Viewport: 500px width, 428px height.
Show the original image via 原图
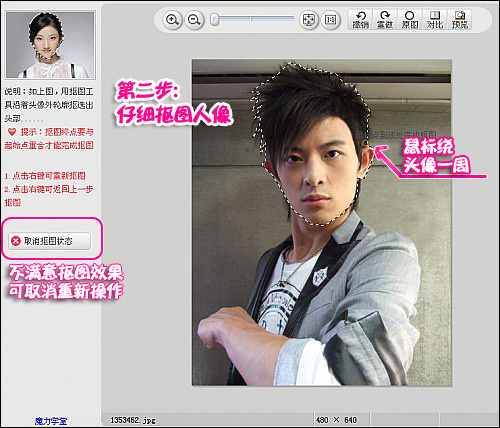410,20
